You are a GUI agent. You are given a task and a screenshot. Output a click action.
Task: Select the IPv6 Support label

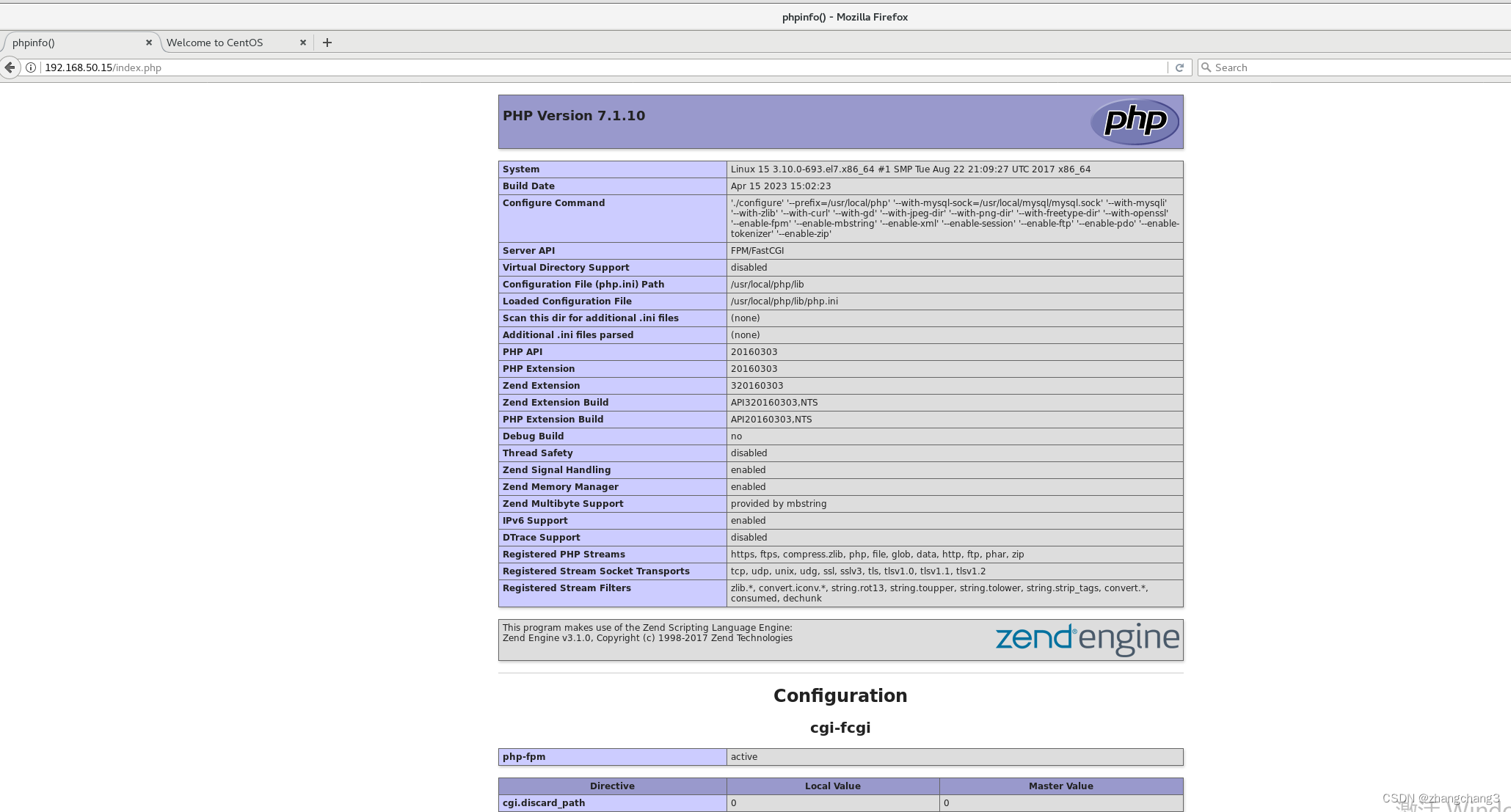click(535, 521)
